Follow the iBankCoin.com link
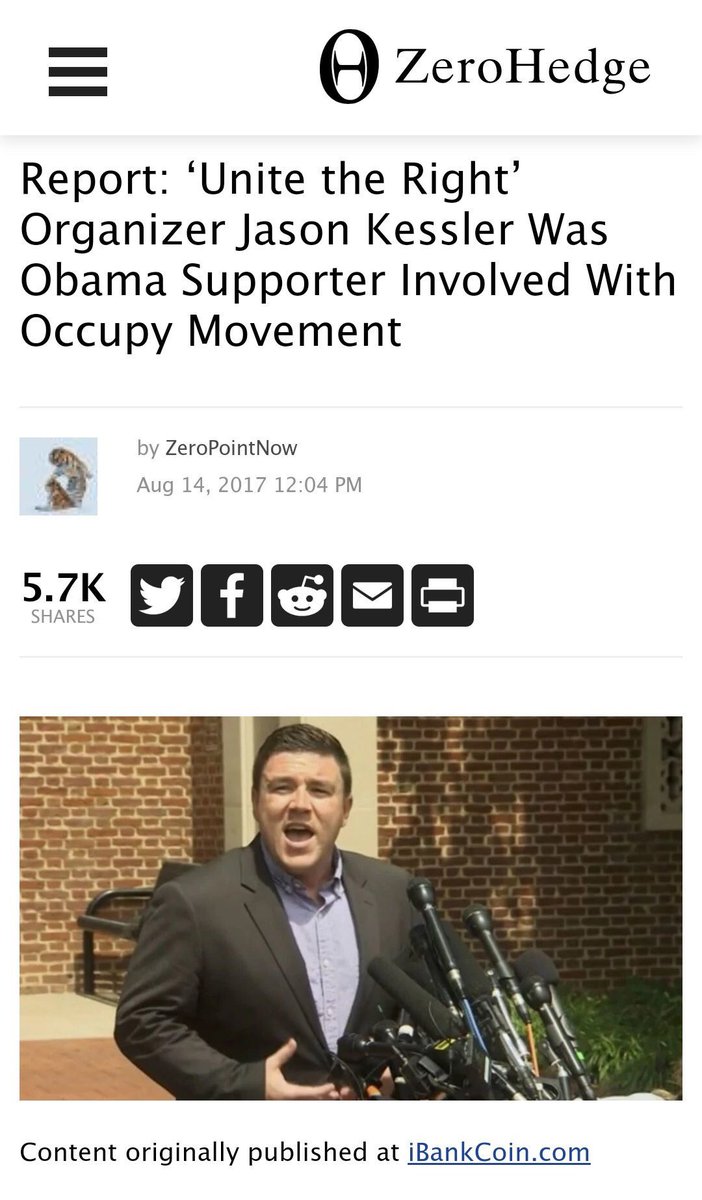702x1200 pixels. (499, 1152)
